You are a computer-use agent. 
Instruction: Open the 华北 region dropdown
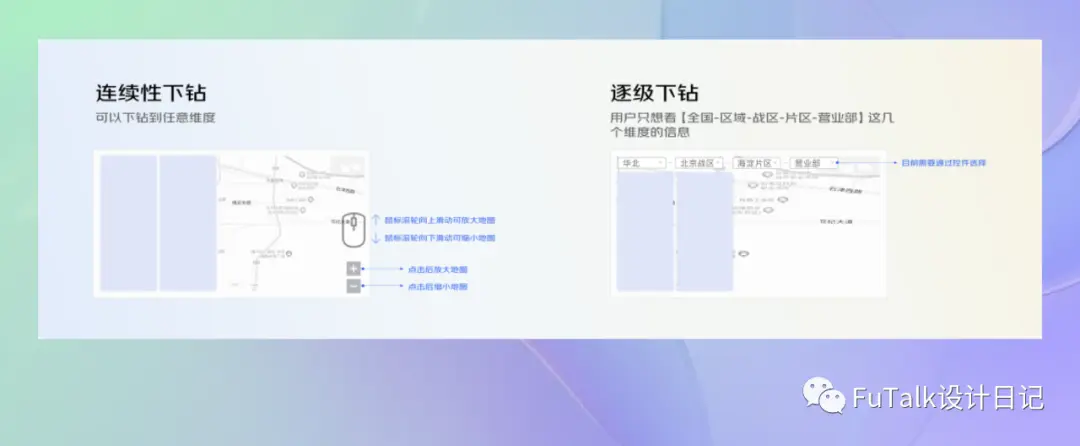[x=643, y=163]
